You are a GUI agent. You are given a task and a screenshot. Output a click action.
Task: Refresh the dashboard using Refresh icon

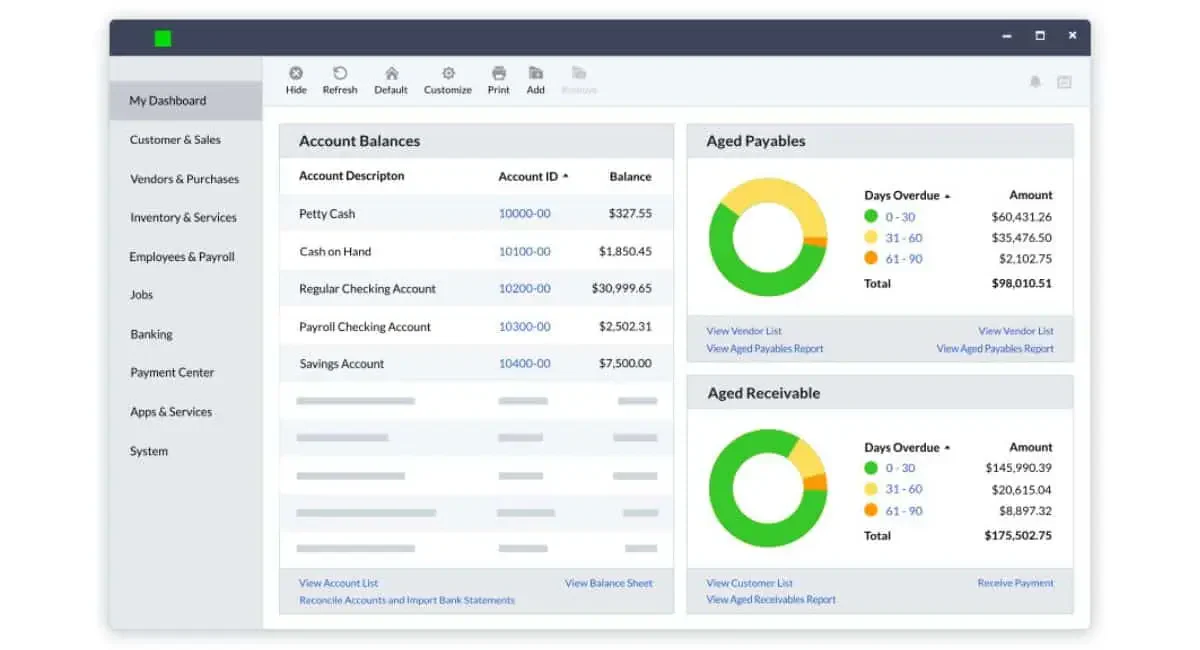[x=340, y=73]
